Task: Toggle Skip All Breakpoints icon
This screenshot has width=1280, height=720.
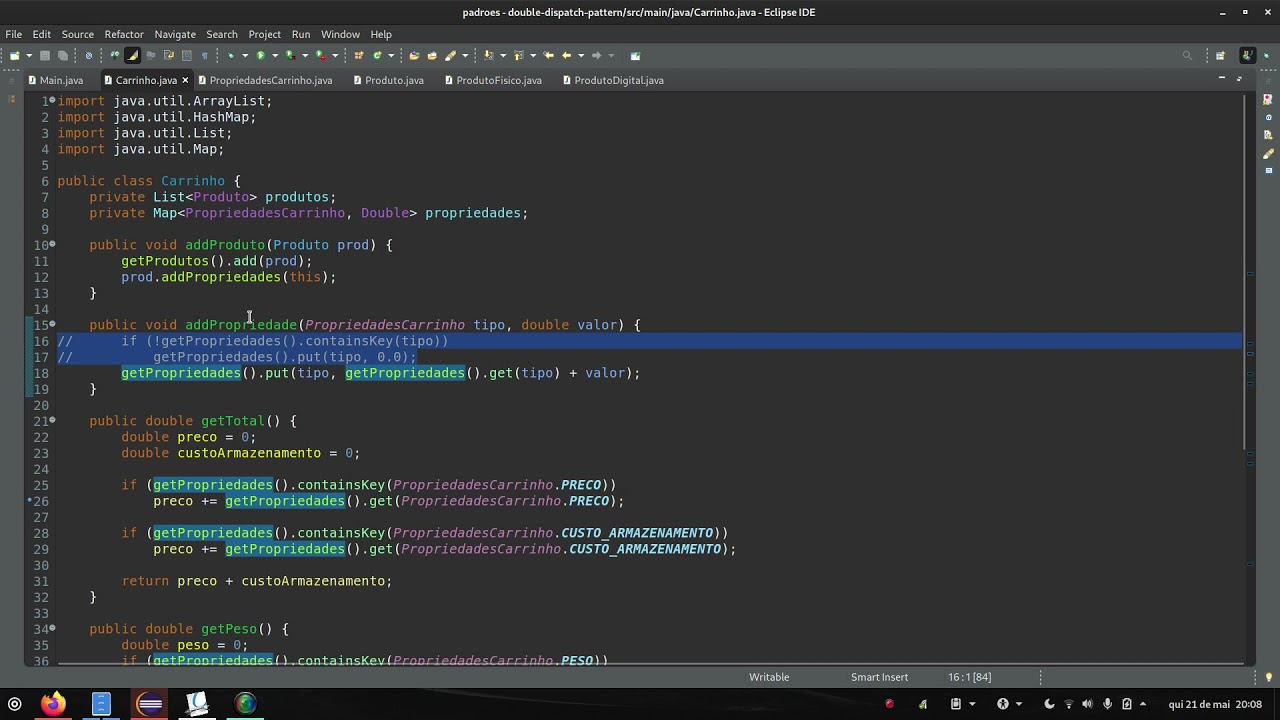Action: point(89,56)
